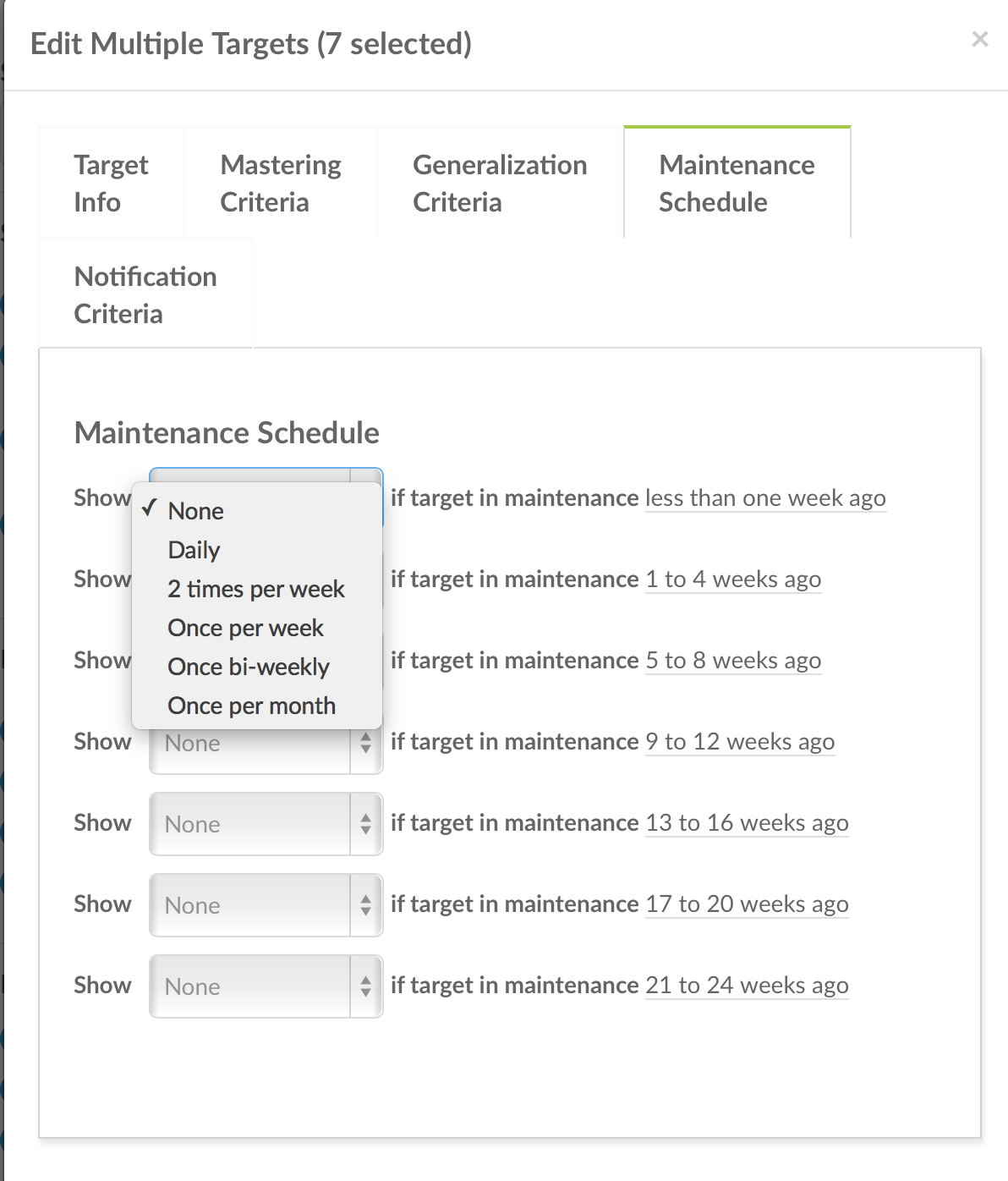Image resolution: width=1008 pixels, height=1181 pixels.
Task: Open dropdown for 17 to 20 weeks ago
Action: 266,905
